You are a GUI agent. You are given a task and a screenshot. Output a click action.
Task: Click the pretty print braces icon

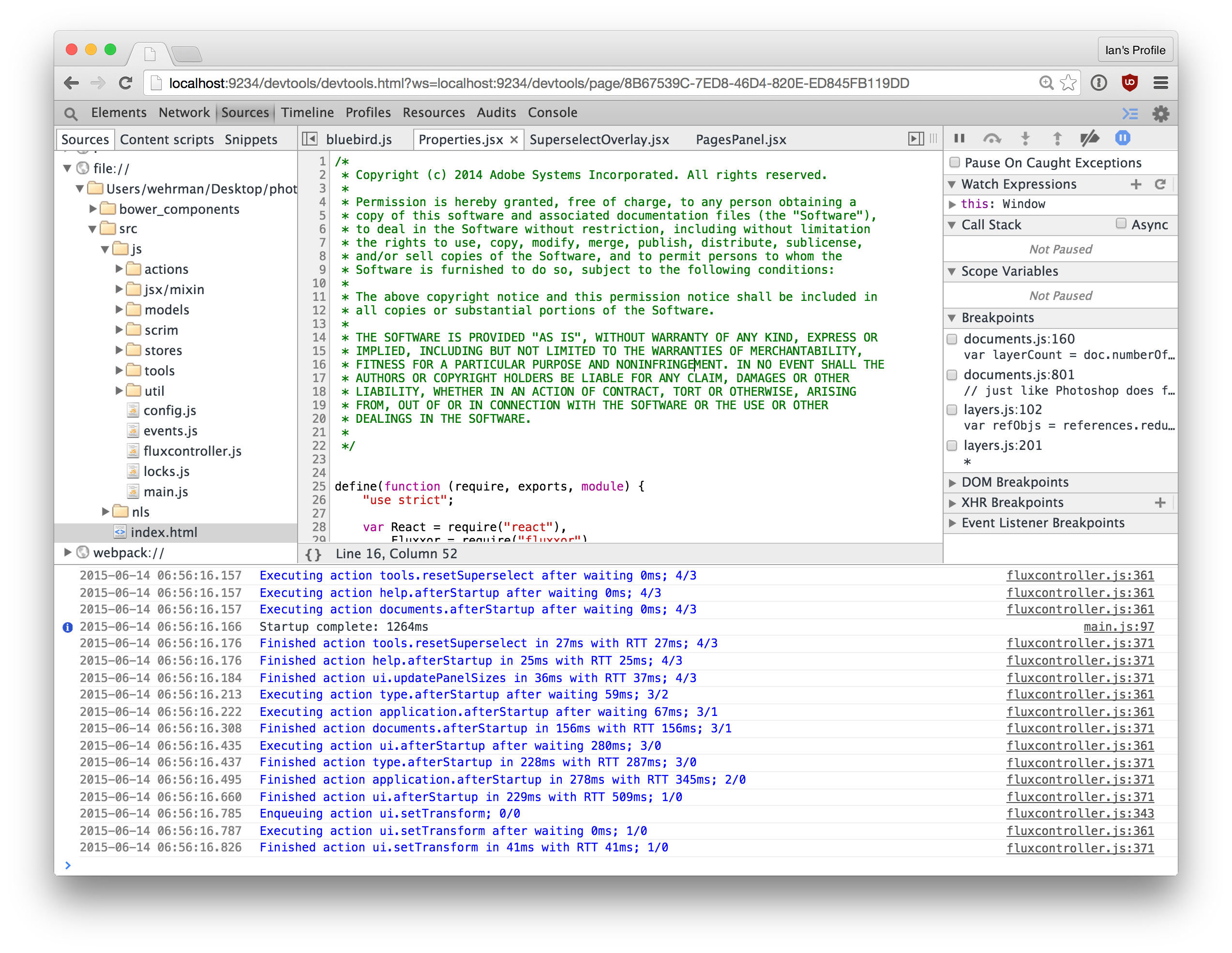pyautogui.click(x=313, y=554)
